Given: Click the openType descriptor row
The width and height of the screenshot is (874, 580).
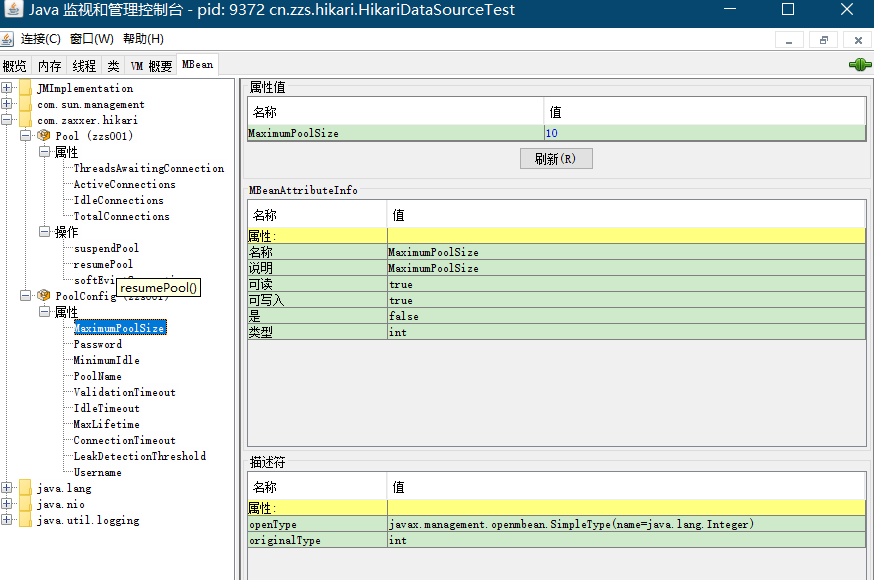Looking at the screenshot, I should pyautogui.click(x=556, y=524).
